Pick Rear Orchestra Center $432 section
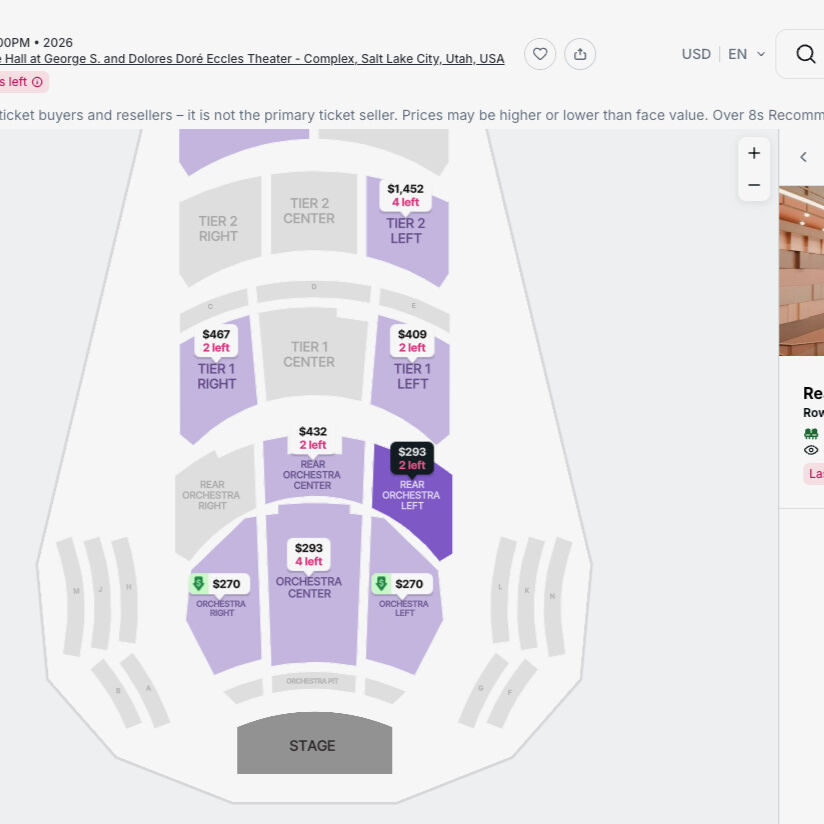This screenshot has width=824, height=824. (312, 473)
